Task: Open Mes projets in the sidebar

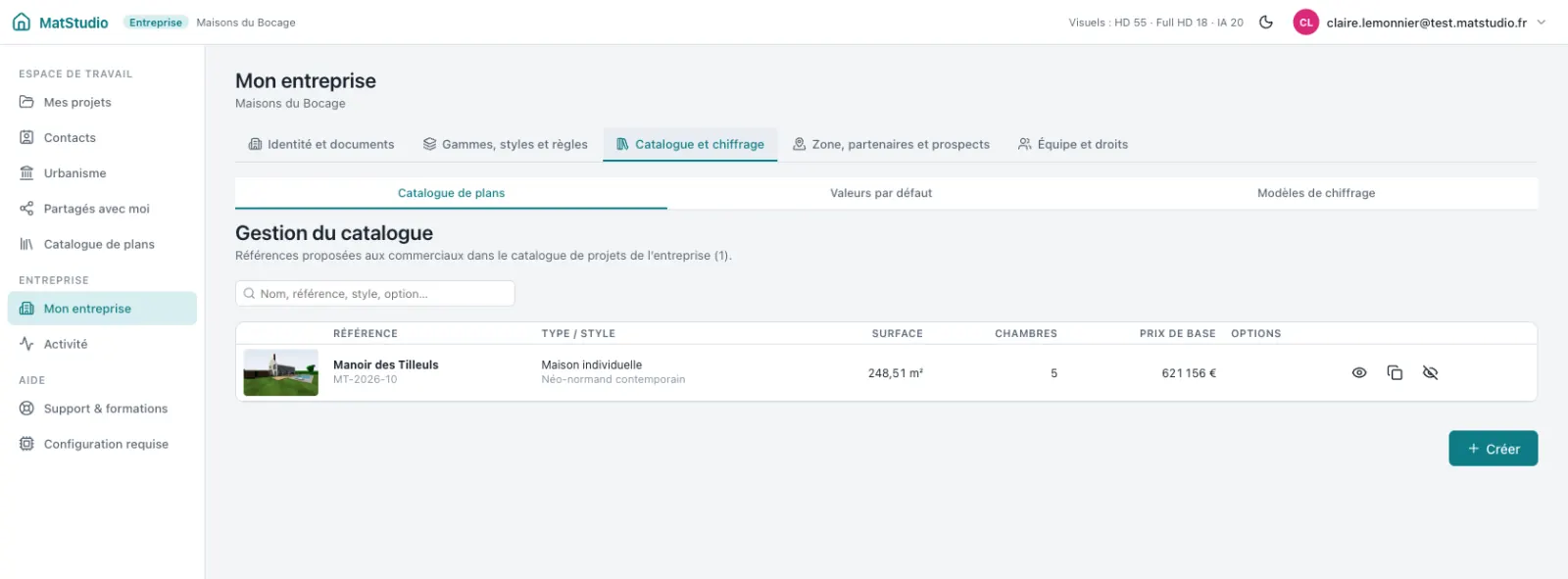Action: (102, 102)
